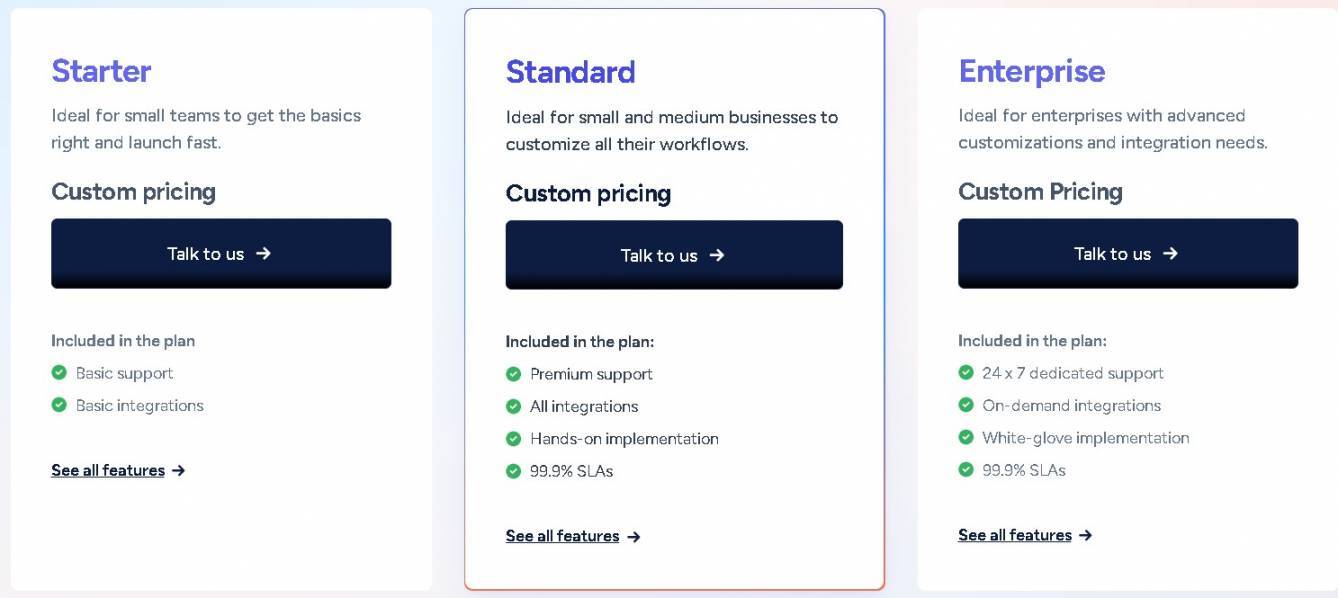Click Talk to us under Standard plan
1338x598 pixels.
[x=674, y=255]
